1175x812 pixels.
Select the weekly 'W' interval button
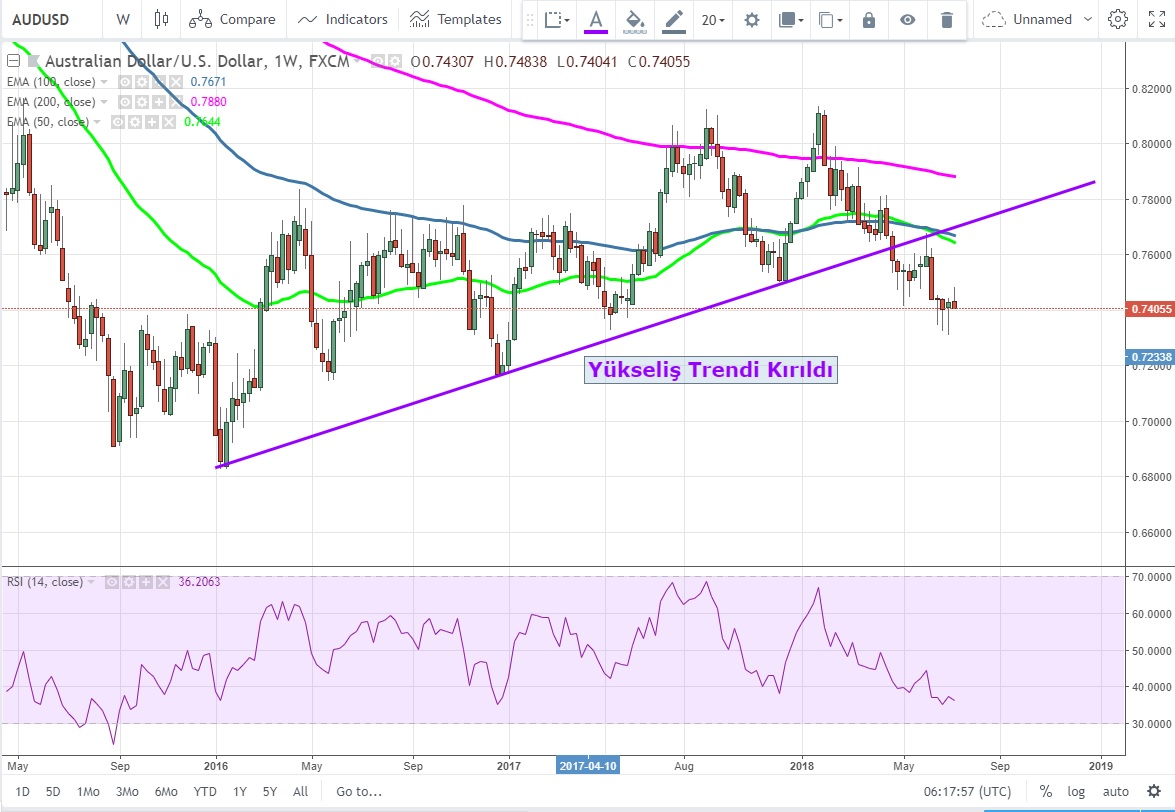click(x=122, y=19)
